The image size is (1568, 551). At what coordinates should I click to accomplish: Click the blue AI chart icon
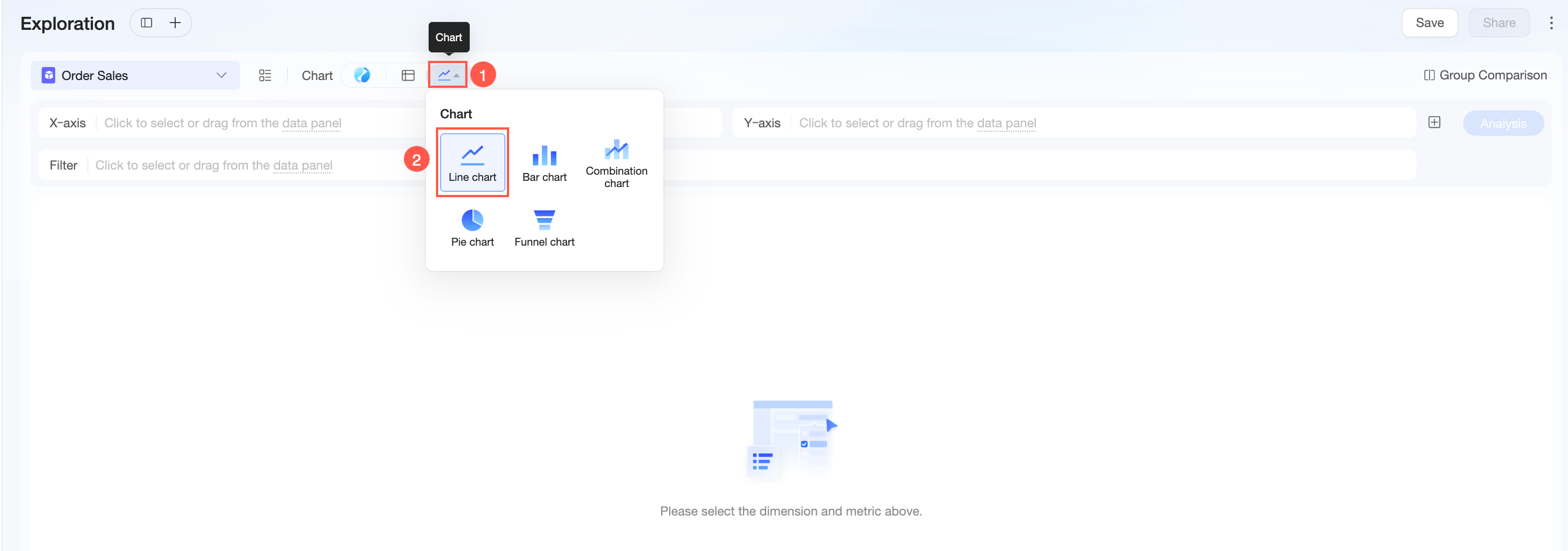pos(362,75)
